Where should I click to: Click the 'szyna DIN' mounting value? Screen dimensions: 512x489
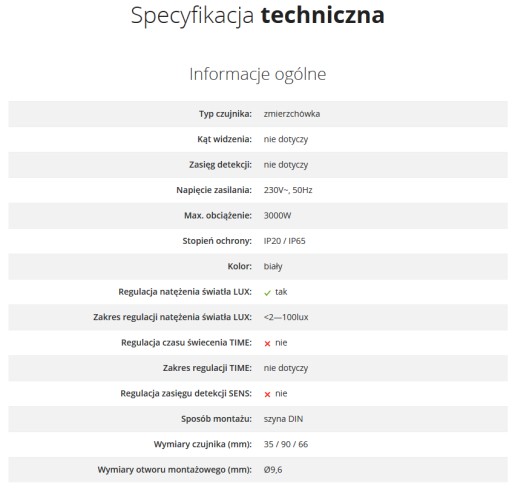coord(283,419)
